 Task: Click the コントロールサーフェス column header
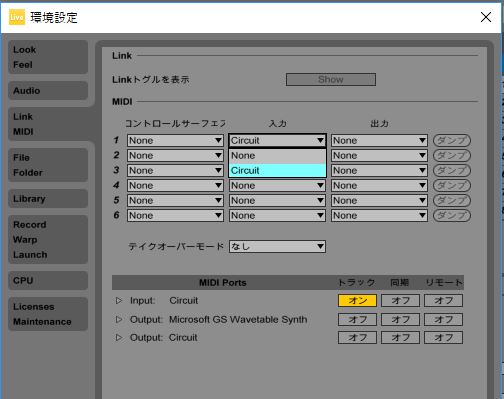175,123
